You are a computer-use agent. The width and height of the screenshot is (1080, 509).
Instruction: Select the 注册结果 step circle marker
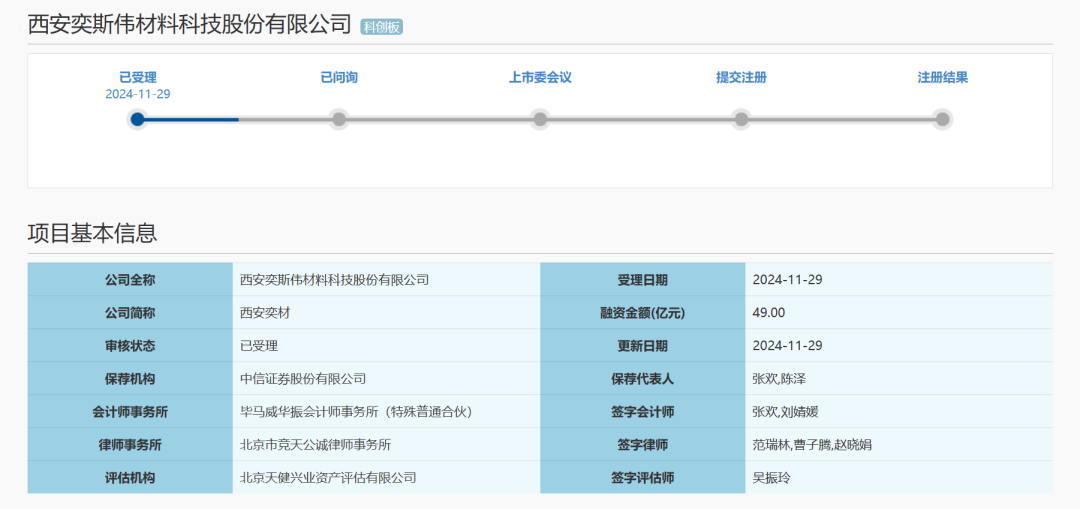tap(942, 119)
